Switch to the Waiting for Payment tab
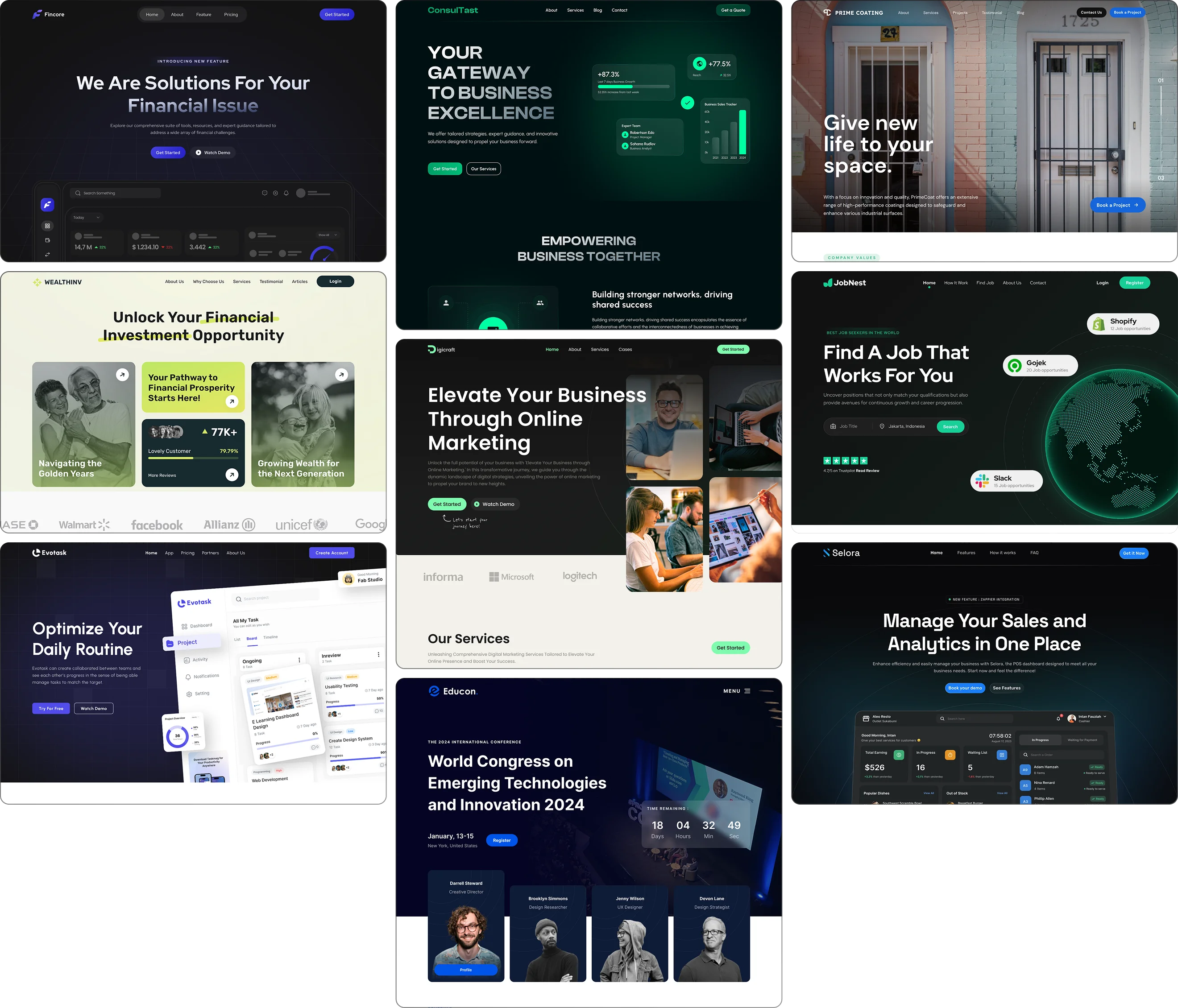This screenshot has height=1008, width=1178. (1083, 740)
